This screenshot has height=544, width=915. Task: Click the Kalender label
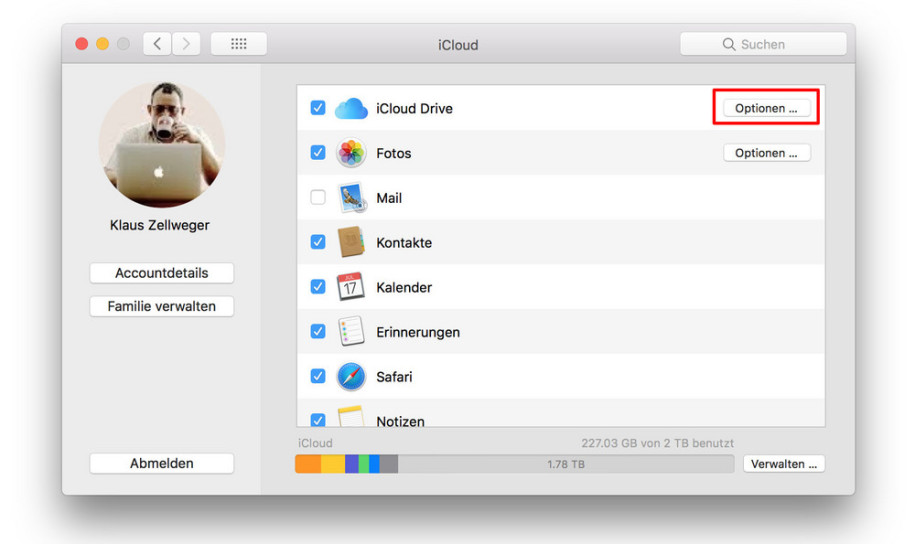404,288
